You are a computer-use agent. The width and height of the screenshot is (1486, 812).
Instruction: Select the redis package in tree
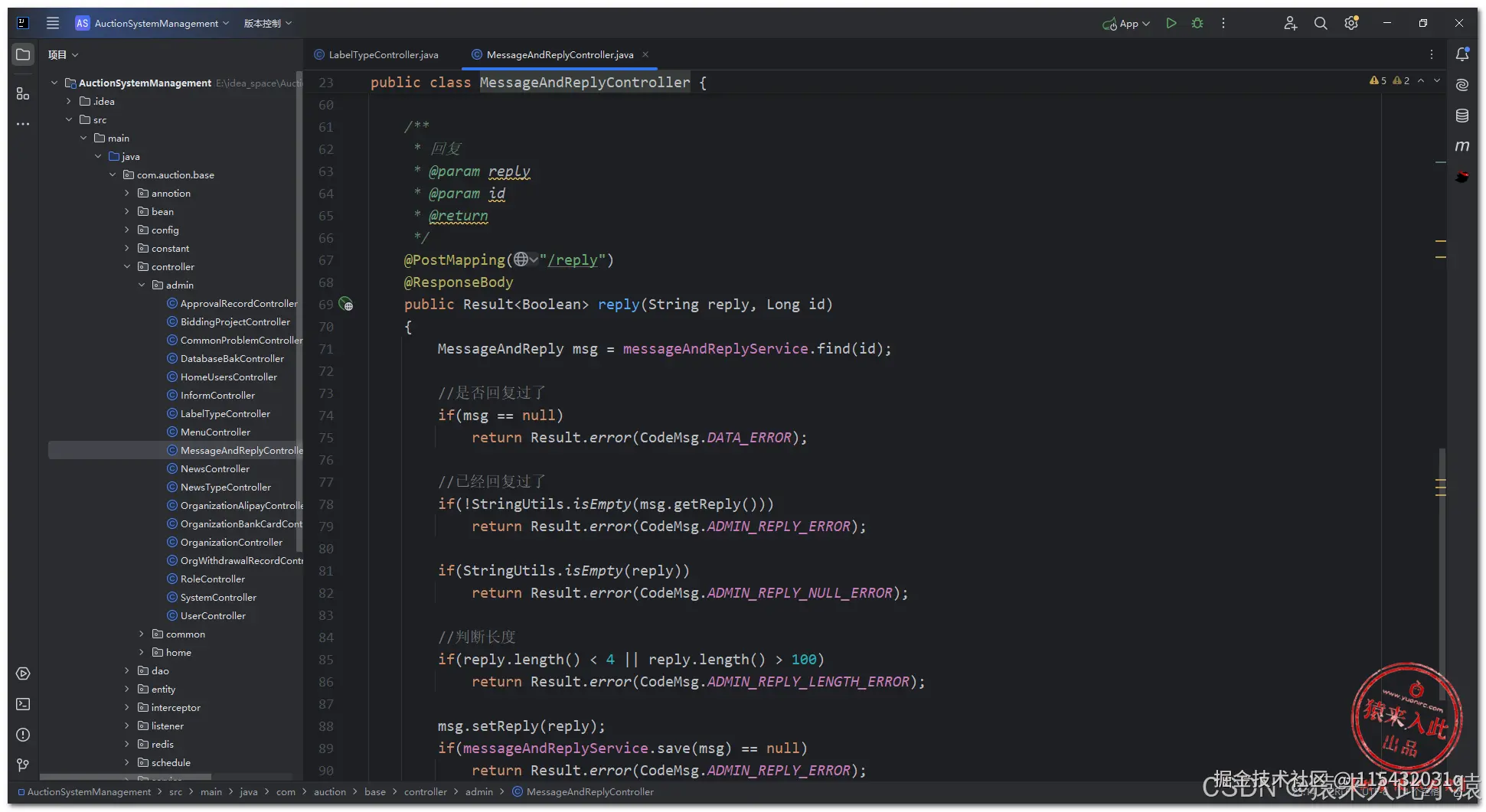[x=162, y=744]
